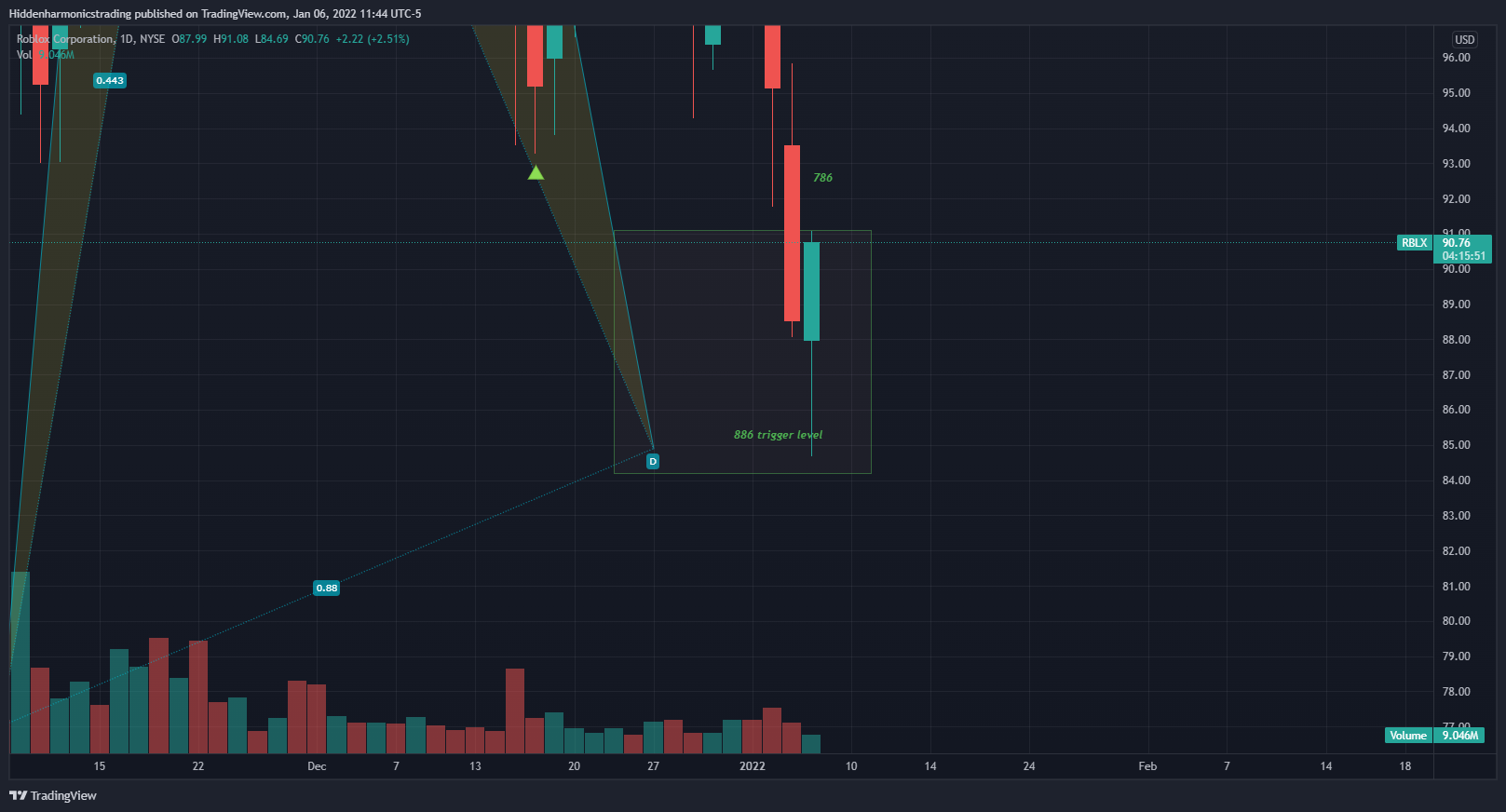Click the tallest red volume bar near Dec 15
Image resolution: width=1506 pixels, height=812 pixels.
[515, 710]
